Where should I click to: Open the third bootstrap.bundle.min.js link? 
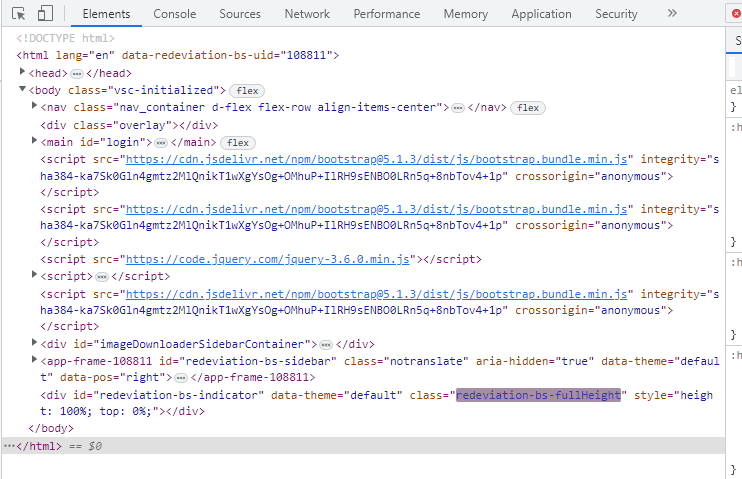[376, 294]
